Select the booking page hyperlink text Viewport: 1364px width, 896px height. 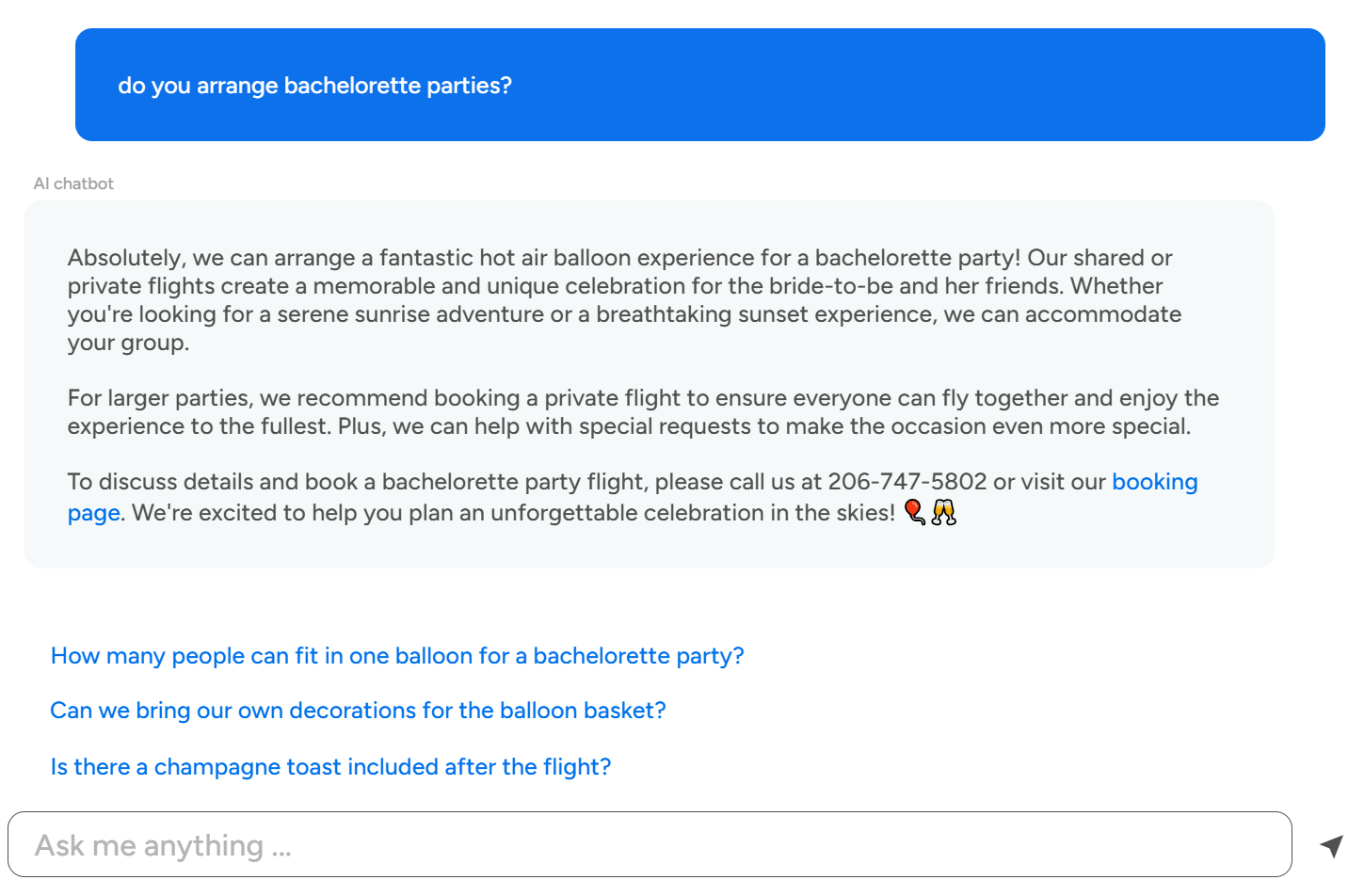1155,481
